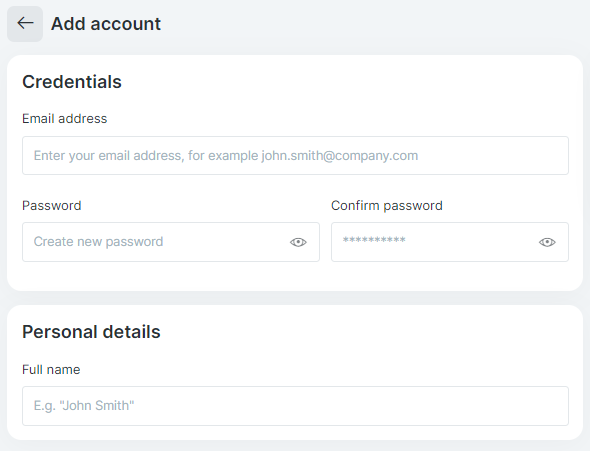Show password in Create new password field
The image size is (590, 451).
point(298,242)
